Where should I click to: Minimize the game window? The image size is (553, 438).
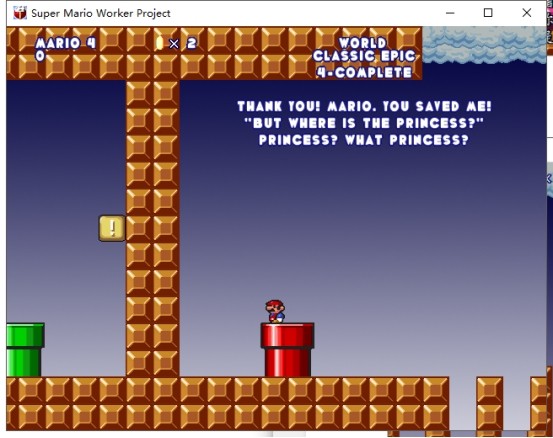[450, 13]
